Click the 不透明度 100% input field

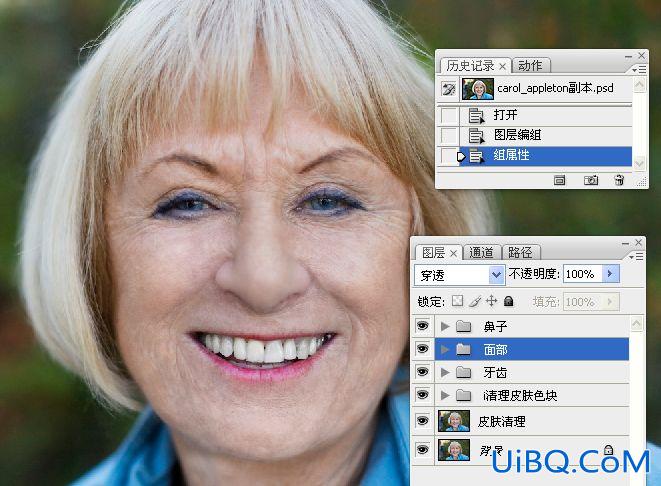tap(583, 274)
